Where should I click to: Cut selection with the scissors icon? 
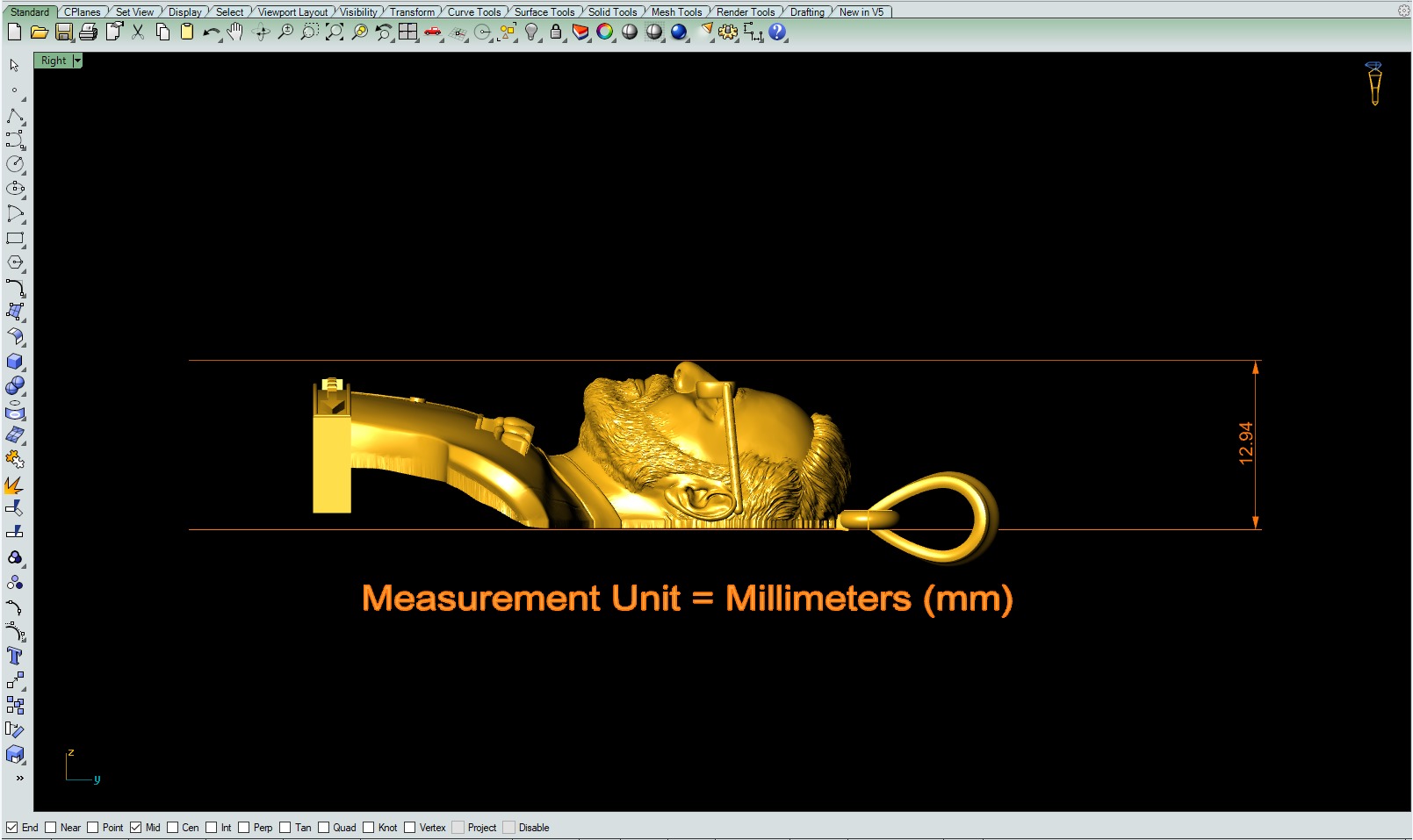pos(138,32)
